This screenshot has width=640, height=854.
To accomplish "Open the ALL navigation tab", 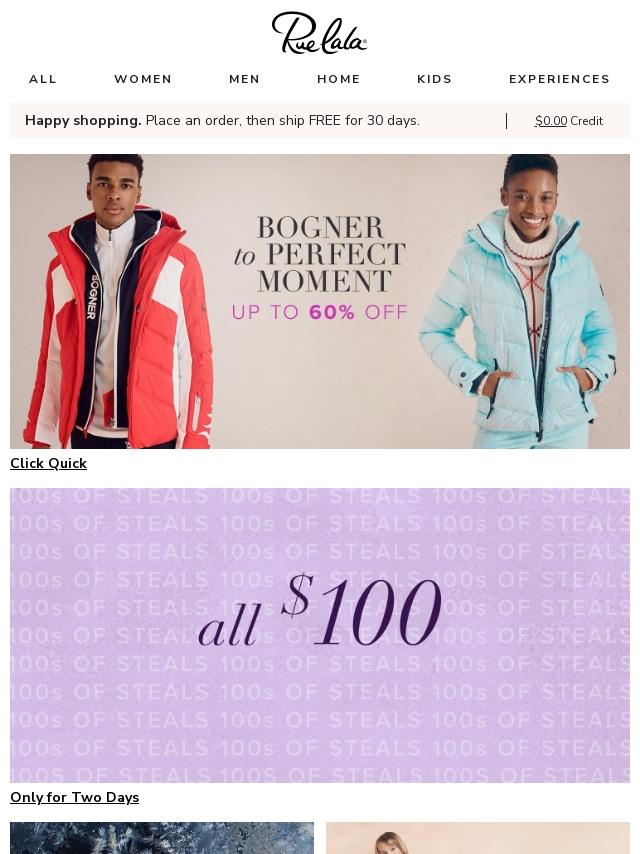I will pyautogui.click(x=43, y=79).
